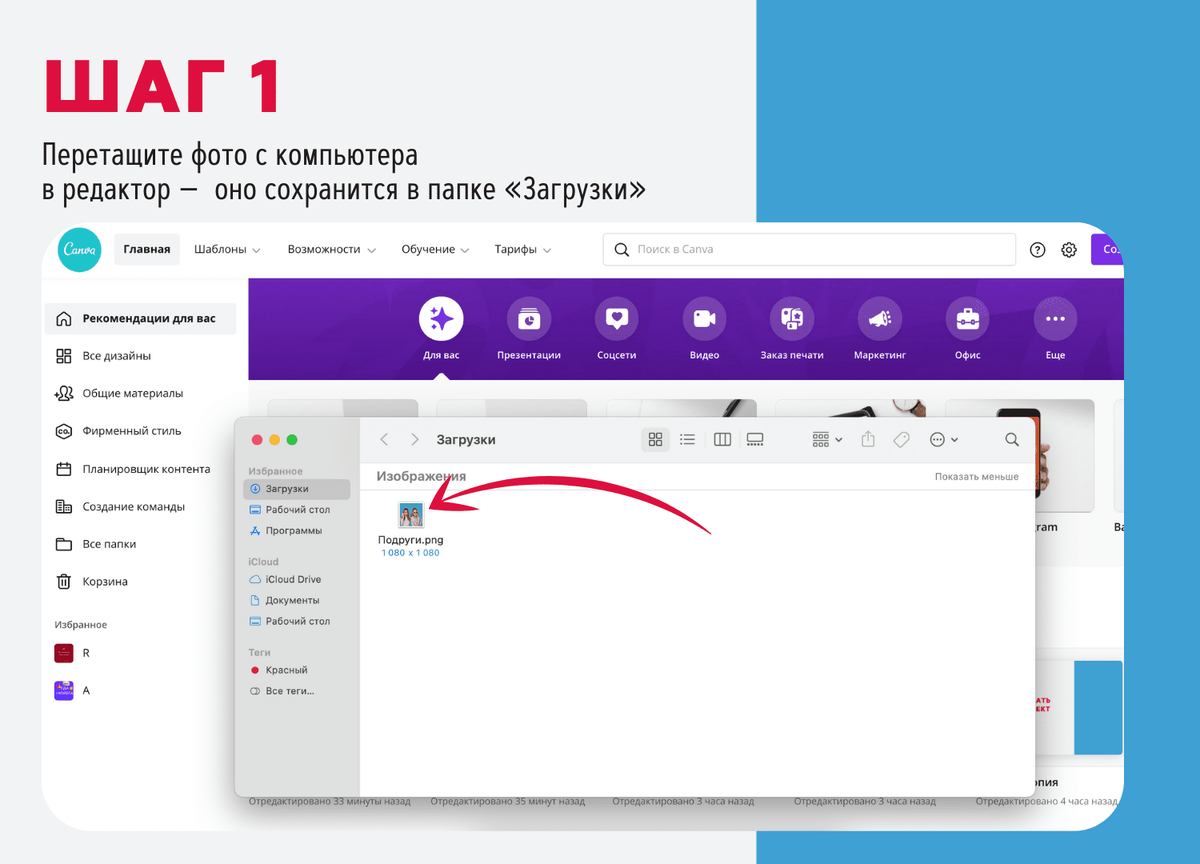
Task: Open the Canva logo home link
Action: coord(80,250)
